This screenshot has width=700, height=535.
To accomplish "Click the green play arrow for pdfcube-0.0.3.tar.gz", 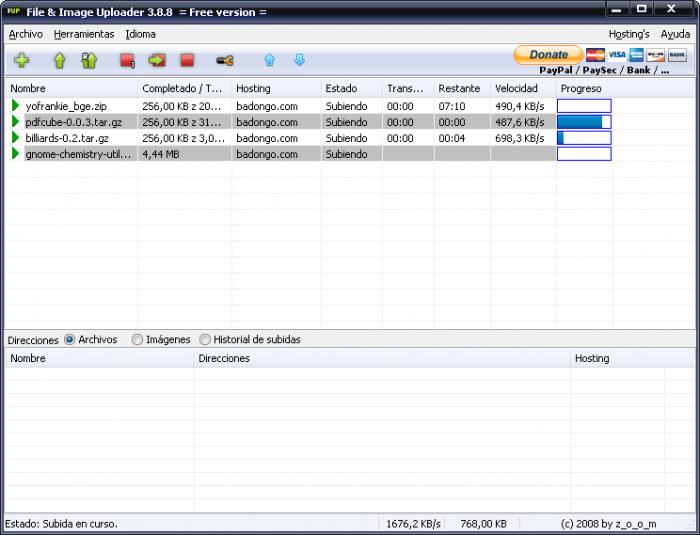I will click(x=16, y=121).
